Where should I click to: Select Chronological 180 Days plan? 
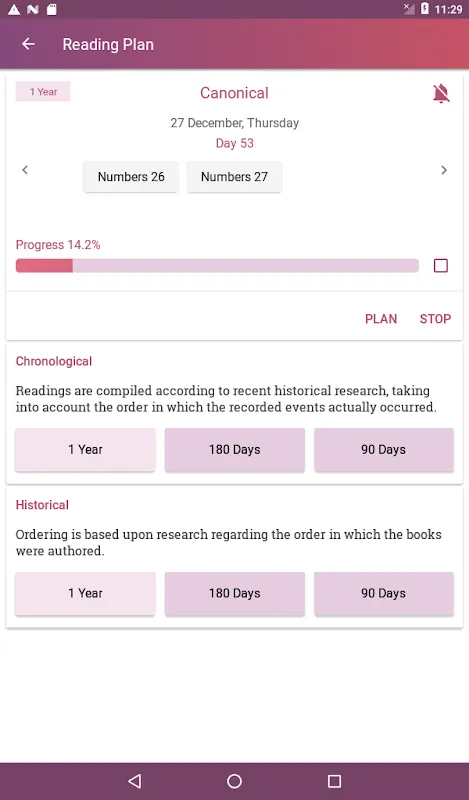[235, 449]
